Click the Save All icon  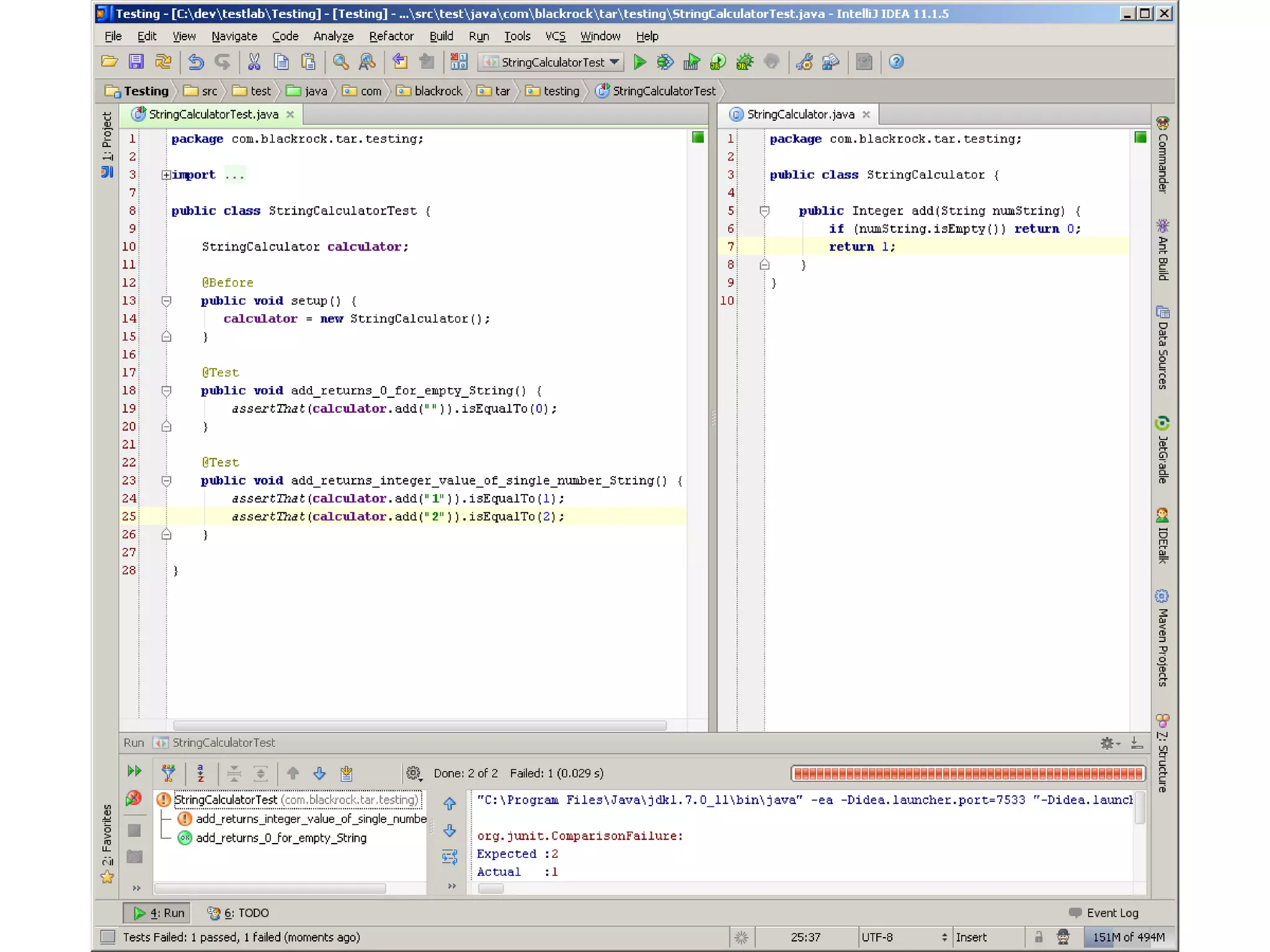point(136,62)
